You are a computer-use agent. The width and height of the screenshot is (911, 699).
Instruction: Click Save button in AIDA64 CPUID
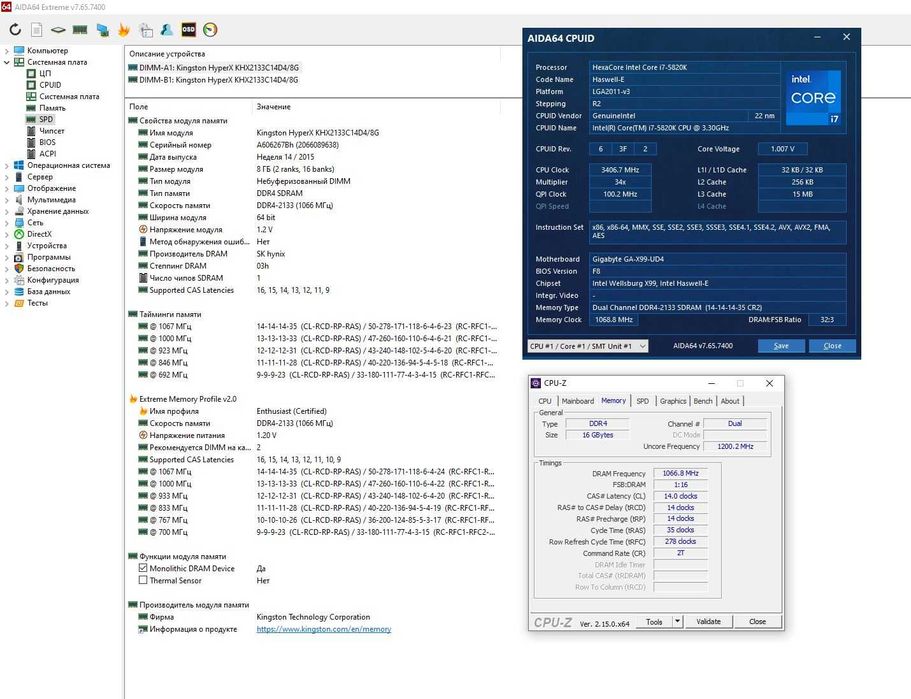781,346
